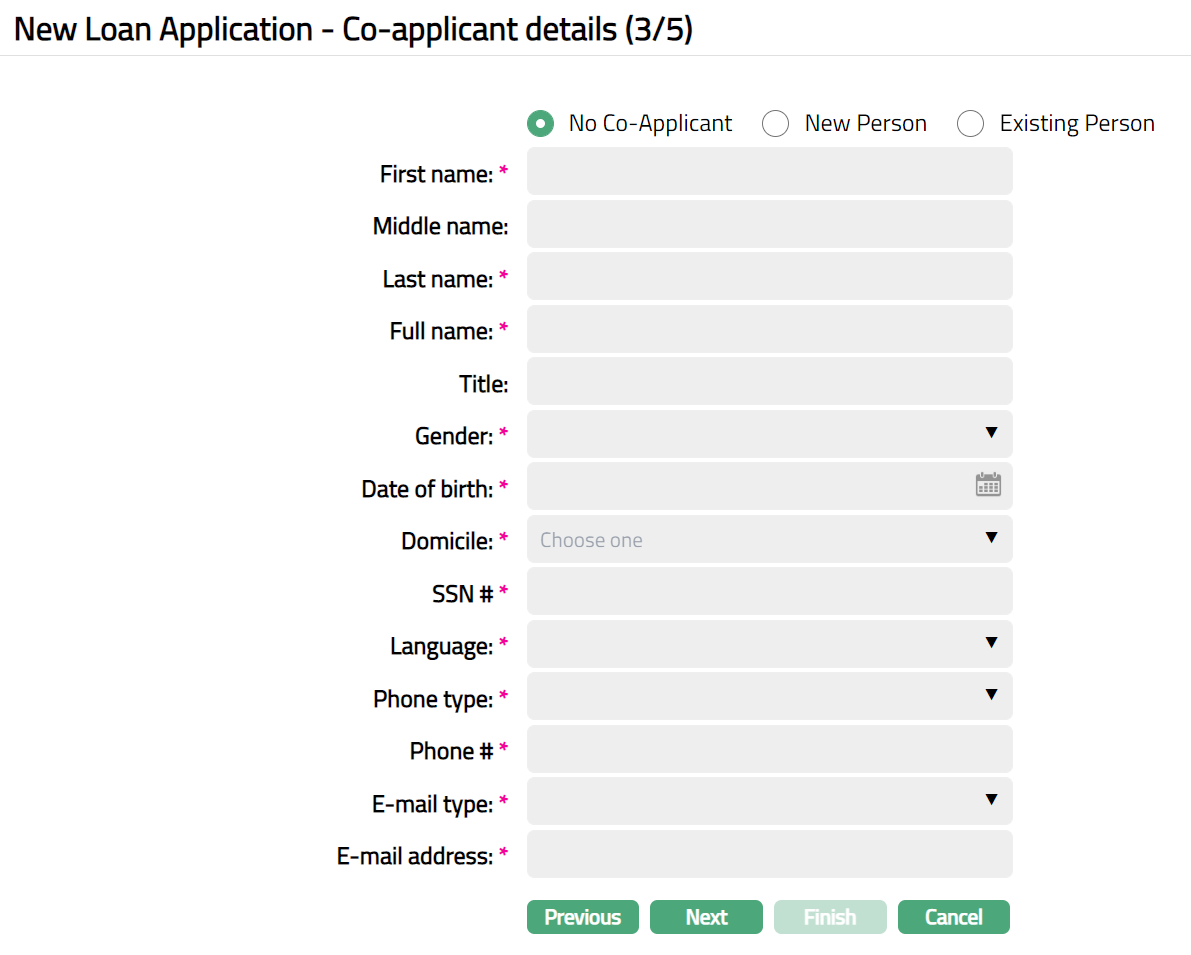Click into the Middle name field

[x=769, y=224]
